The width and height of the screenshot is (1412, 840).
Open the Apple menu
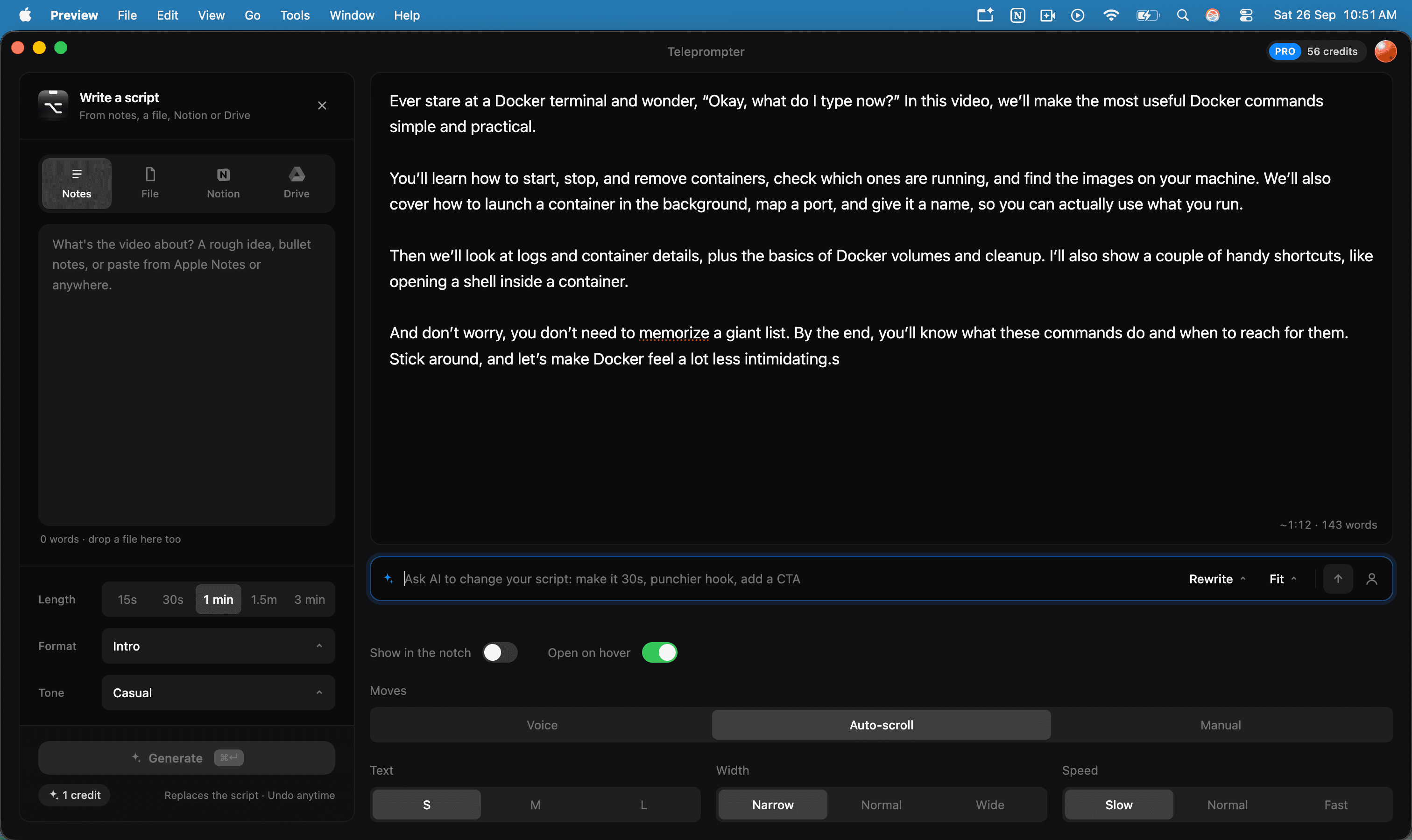point(25,15)
